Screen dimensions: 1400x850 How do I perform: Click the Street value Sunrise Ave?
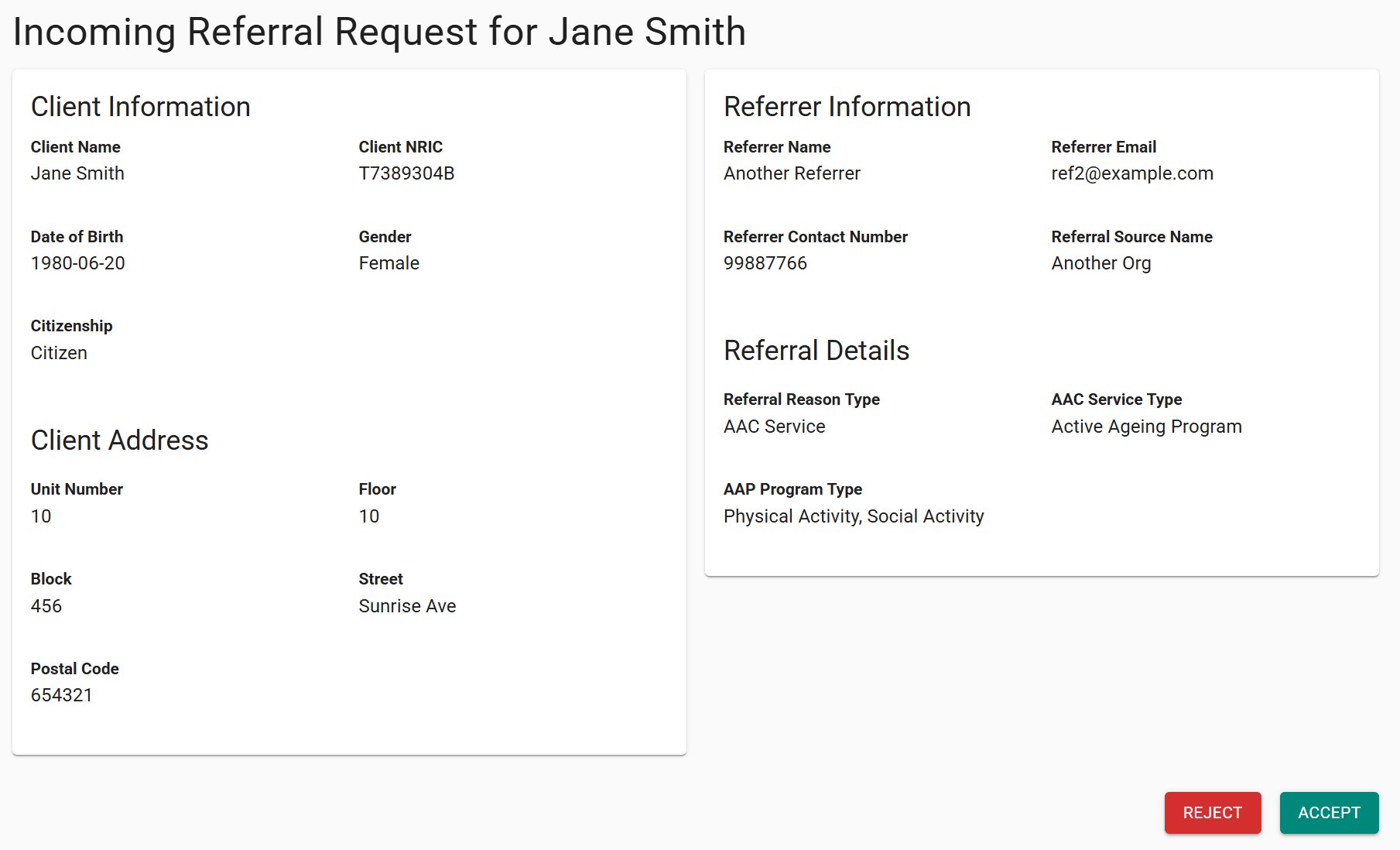point(407,606)
